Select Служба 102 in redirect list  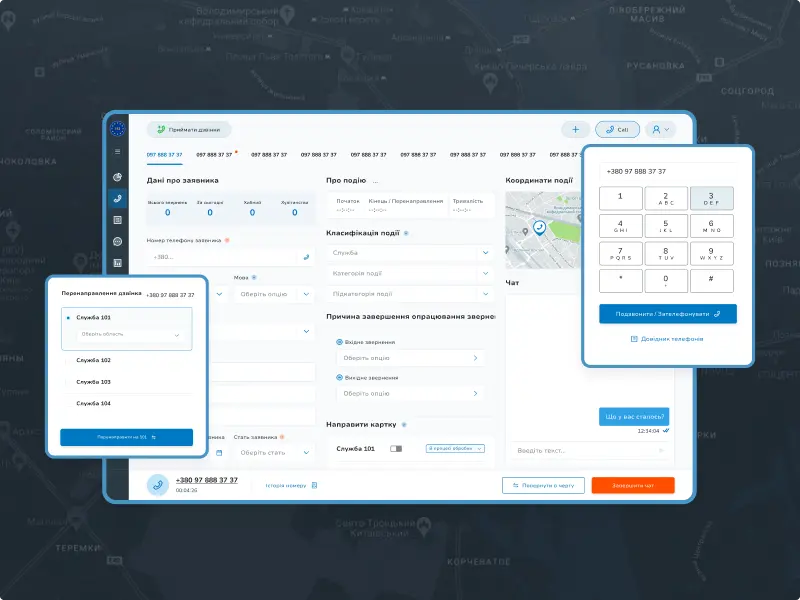(x=93, y=360)
